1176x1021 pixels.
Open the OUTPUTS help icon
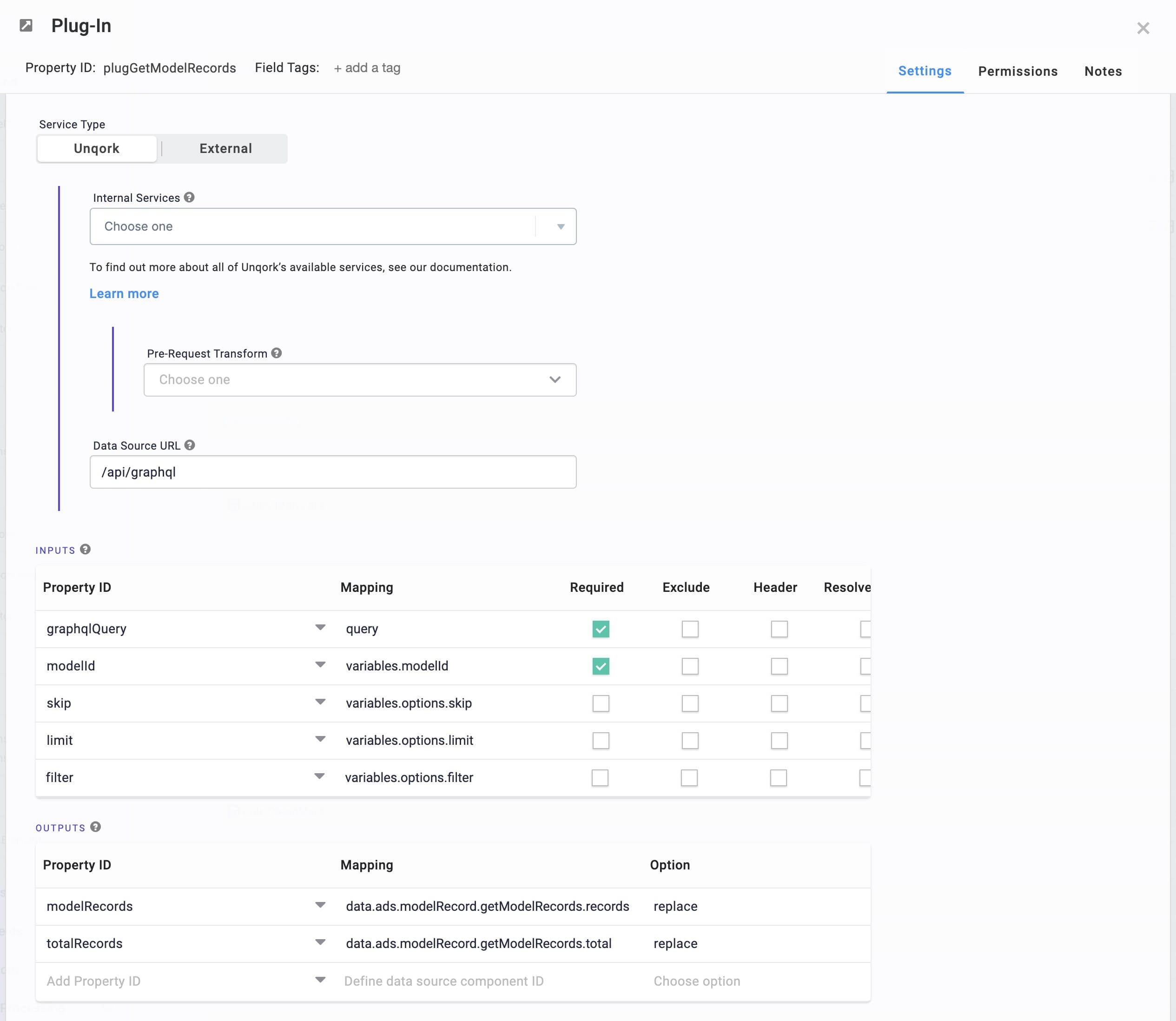point(96,827)
